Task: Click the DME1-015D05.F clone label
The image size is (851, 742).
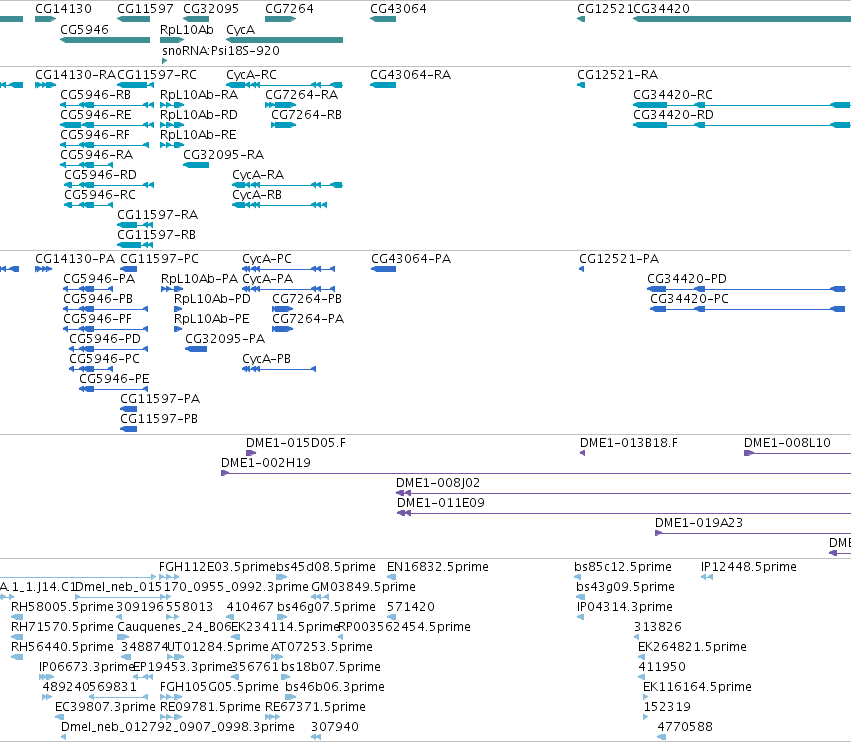Action: [296, 443]
